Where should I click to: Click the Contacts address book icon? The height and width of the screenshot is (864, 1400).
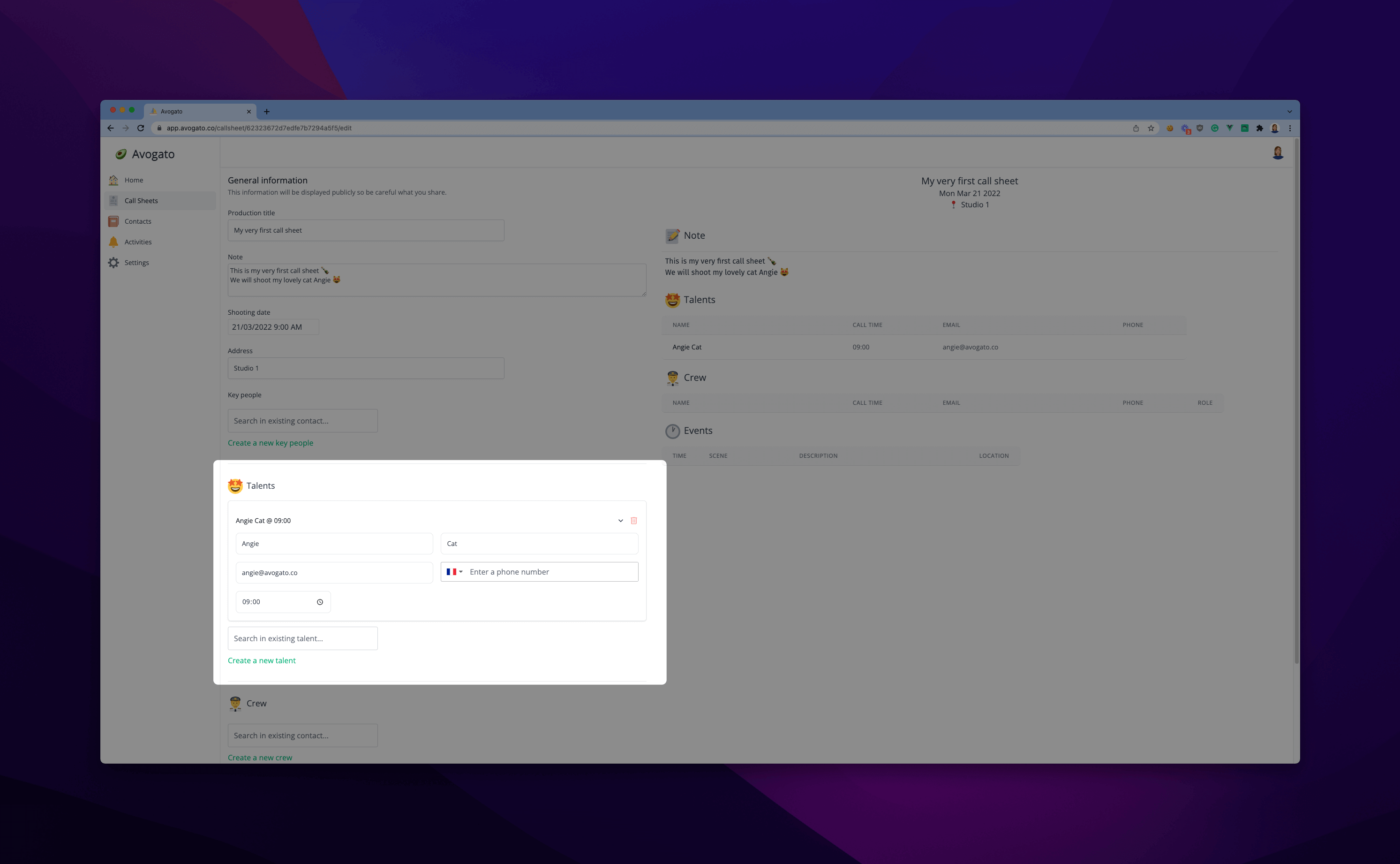(x=113, y=221)
